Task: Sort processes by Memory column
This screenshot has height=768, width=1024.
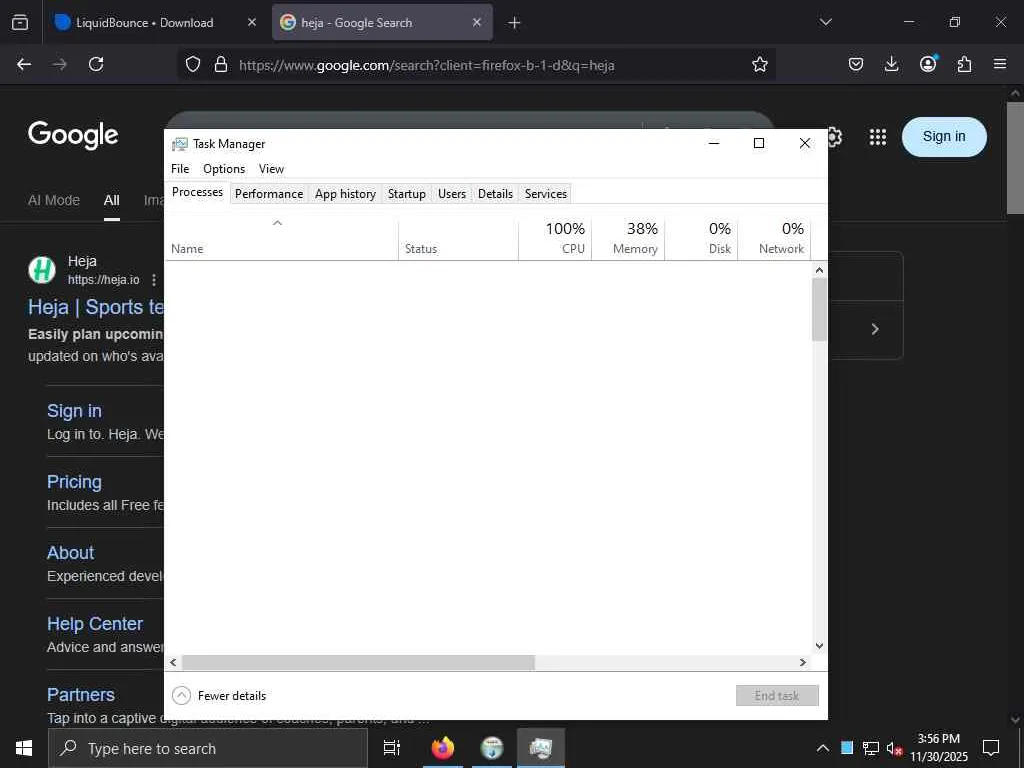Action: [x=628, y=238]
